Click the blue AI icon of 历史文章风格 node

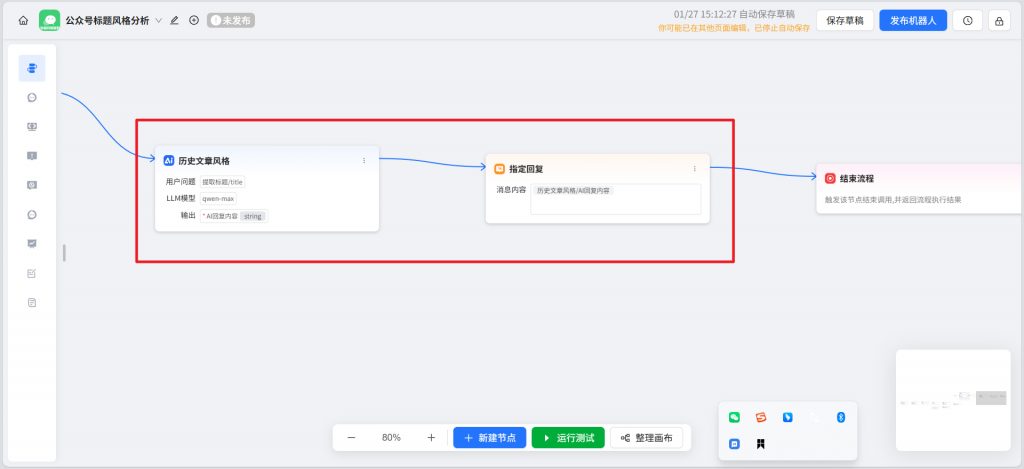click(168, 161)
